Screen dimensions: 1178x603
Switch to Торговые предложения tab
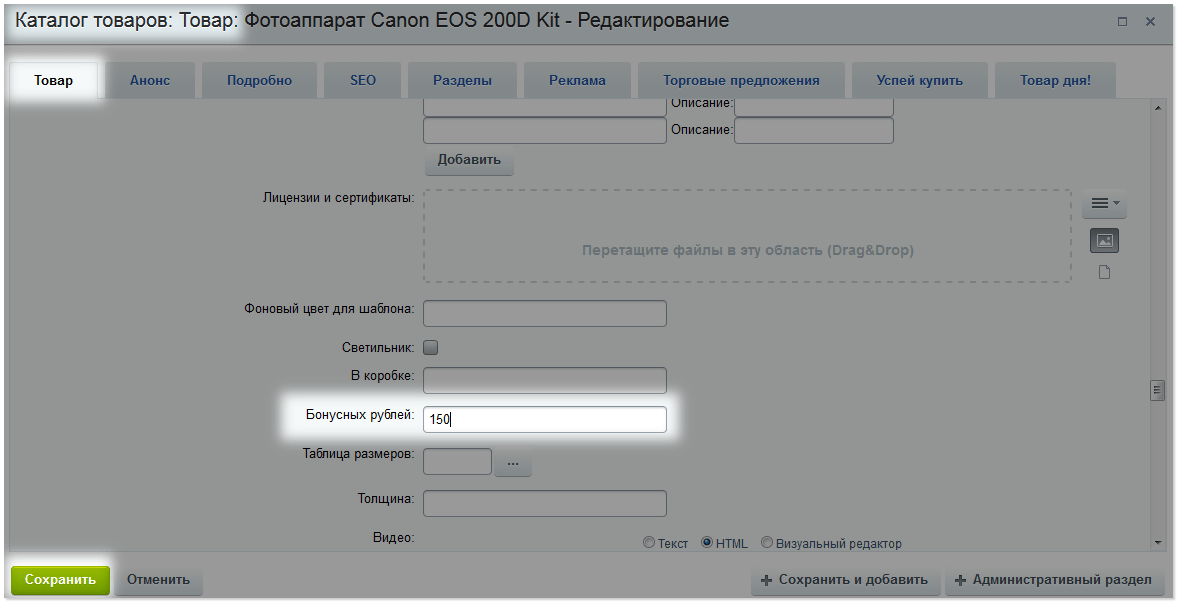coord(742,80)
